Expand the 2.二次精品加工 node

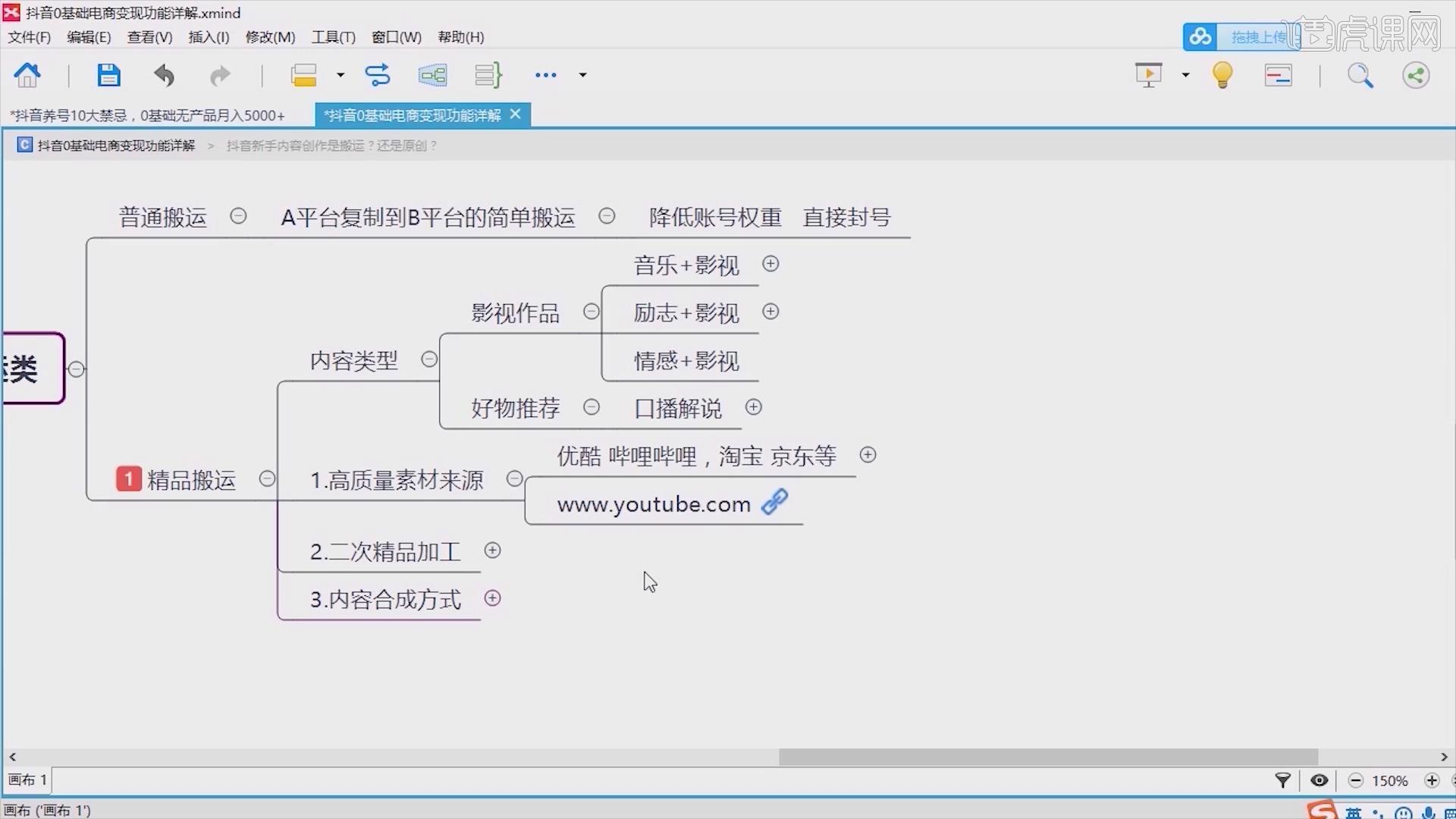click(493, 551)
